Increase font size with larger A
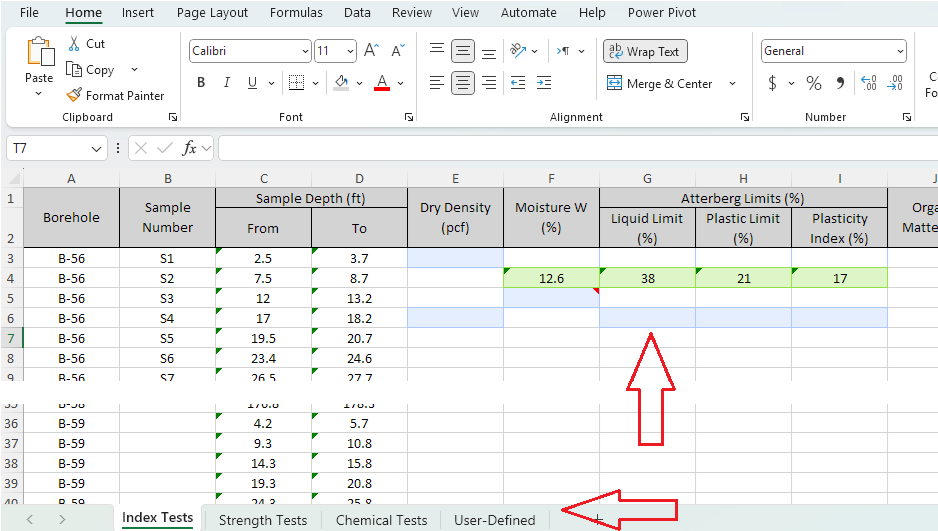This screenshot has height=531, width=938. click(x=371, y=50)
